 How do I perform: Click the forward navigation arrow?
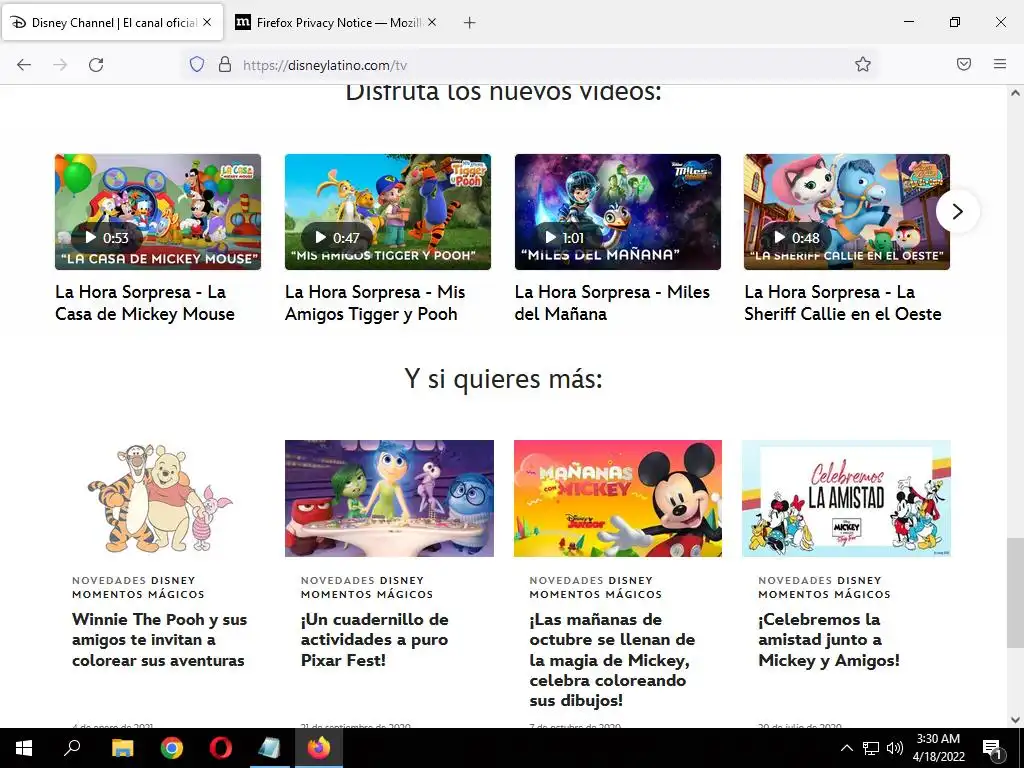(60, 65)
